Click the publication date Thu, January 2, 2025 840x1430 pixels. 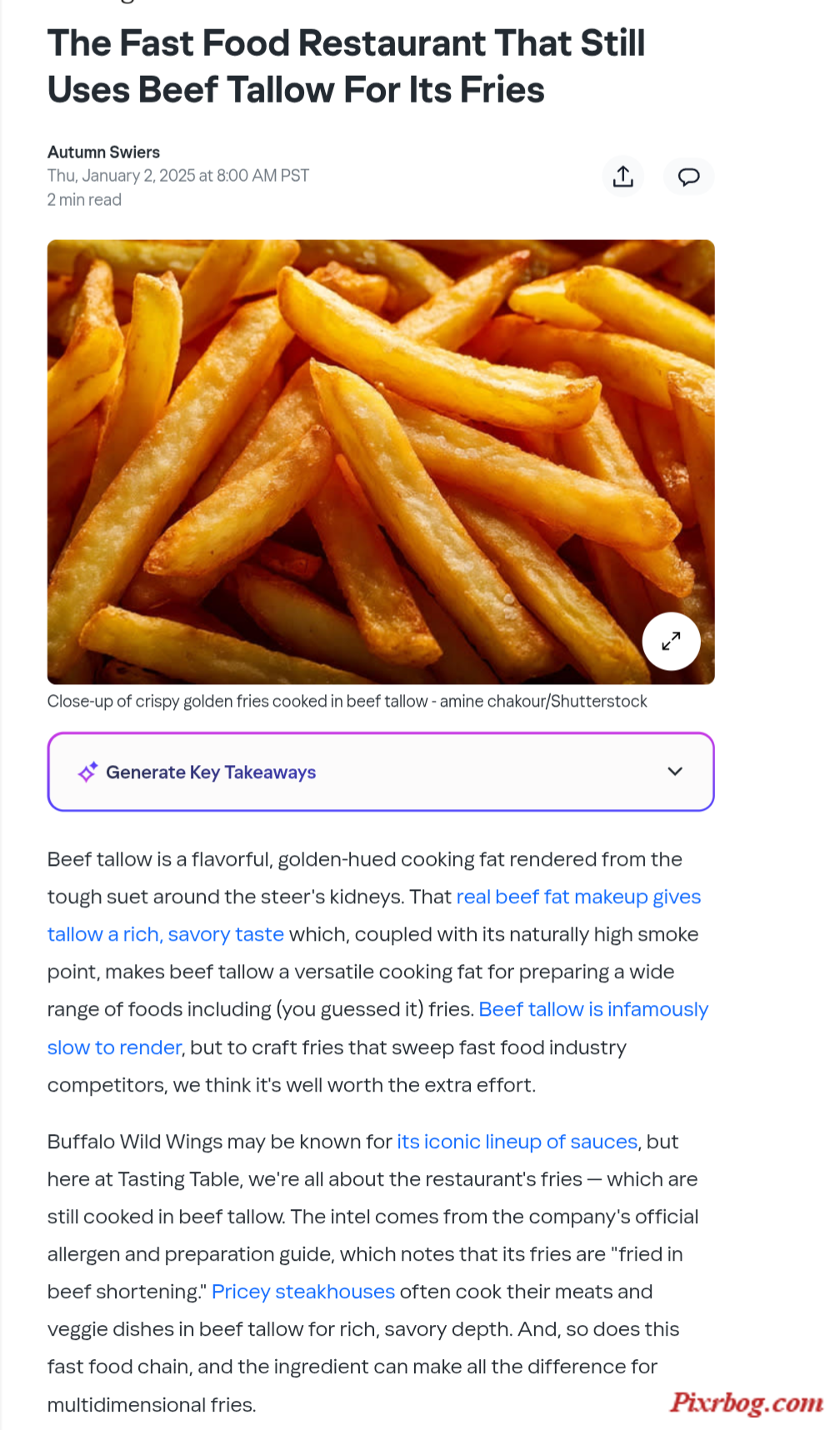point(178,176)
